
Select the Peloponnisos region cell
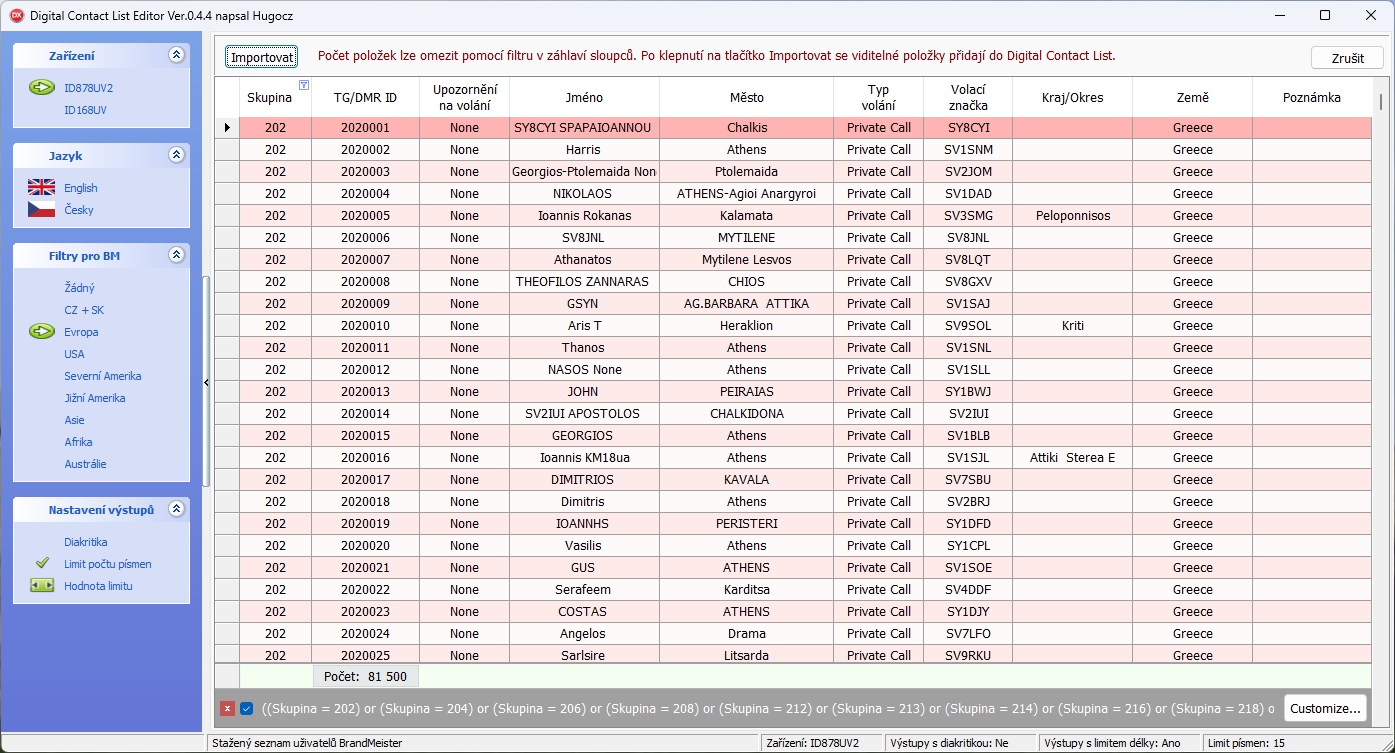point(1072,215)
